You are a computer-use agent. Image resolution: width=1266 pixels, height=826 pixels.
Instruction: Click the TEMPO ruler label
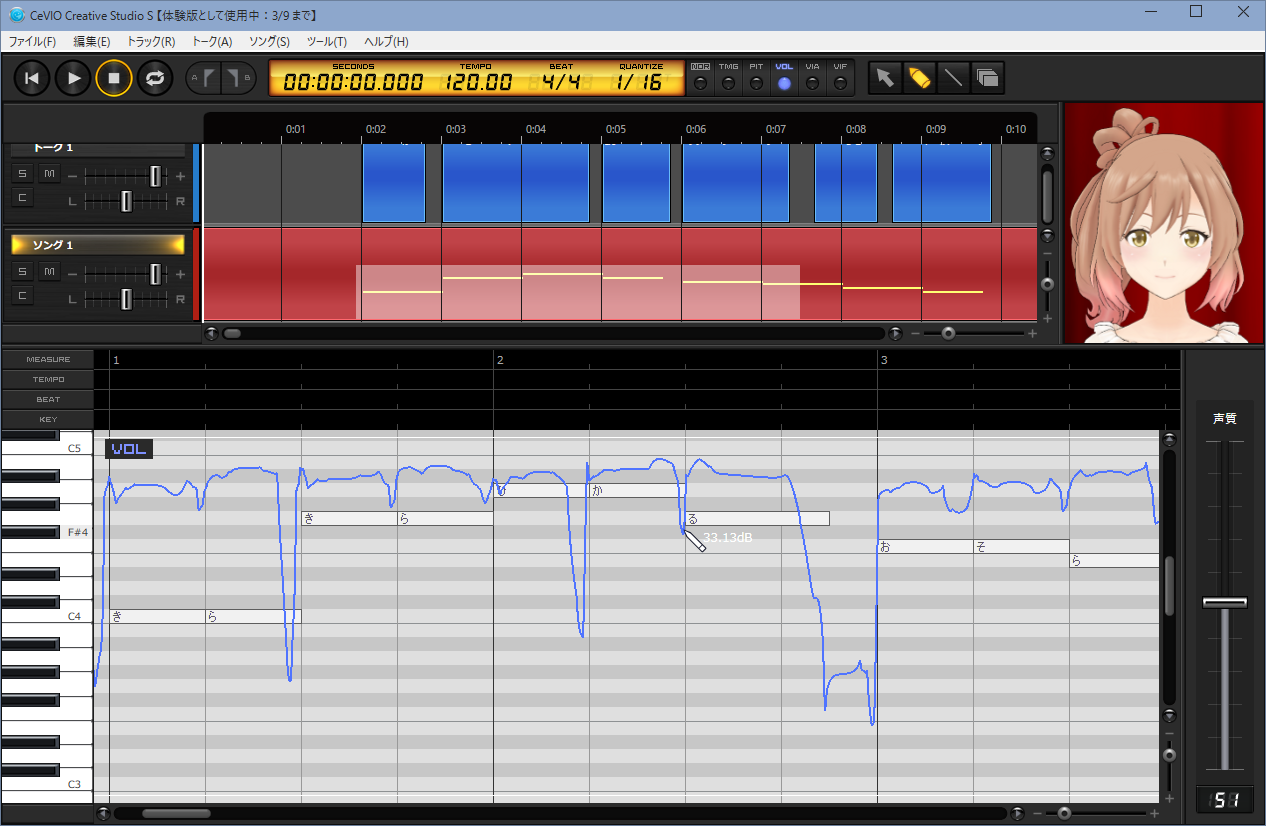(48, 379)
